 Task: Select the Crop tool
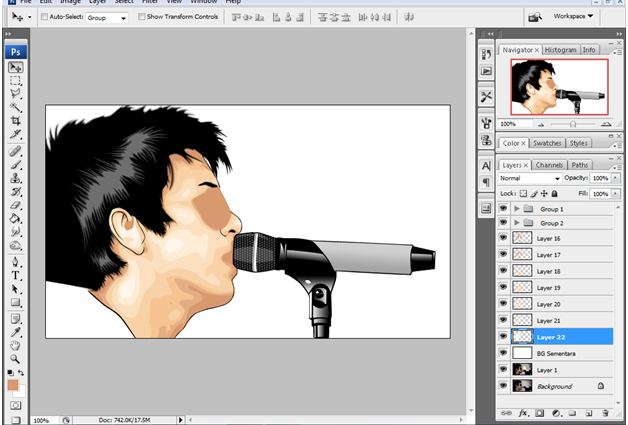(x=16, y=120)
